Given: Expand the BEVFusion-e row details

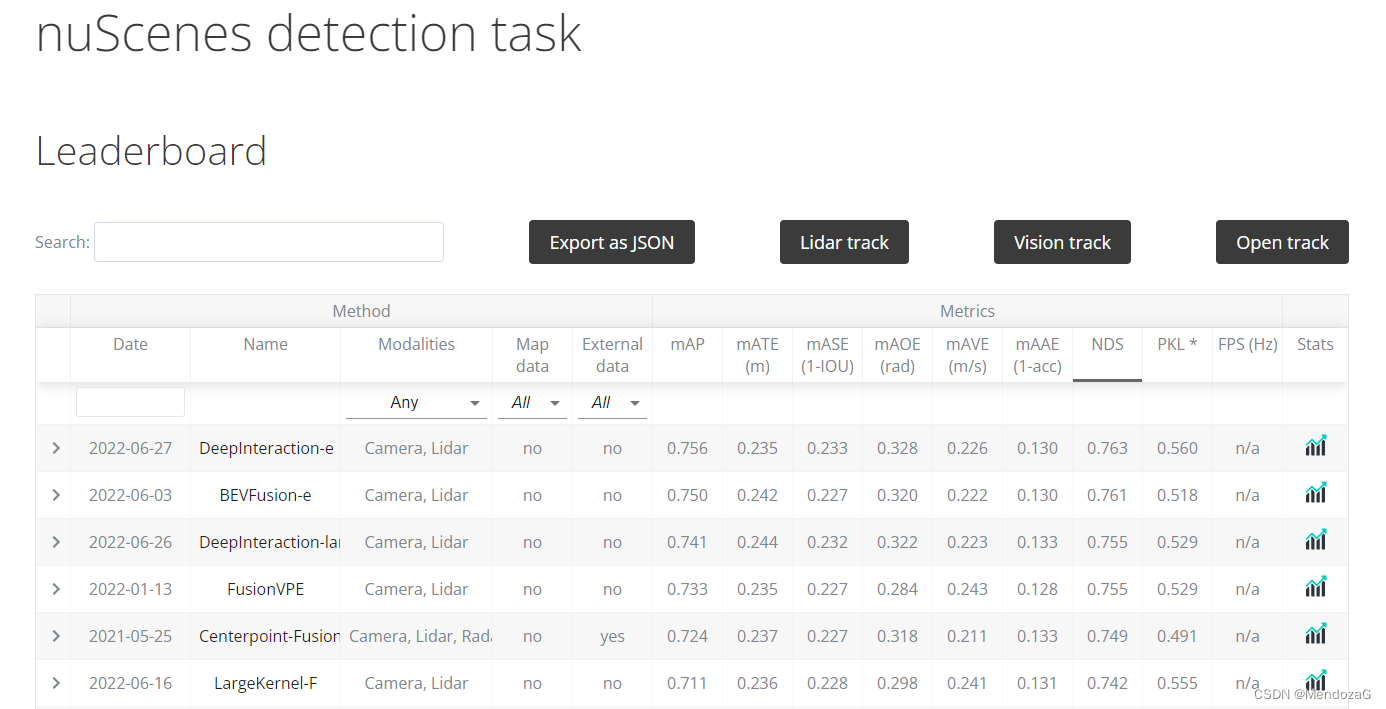Looking at the screenshot, I should coord(56,495).
